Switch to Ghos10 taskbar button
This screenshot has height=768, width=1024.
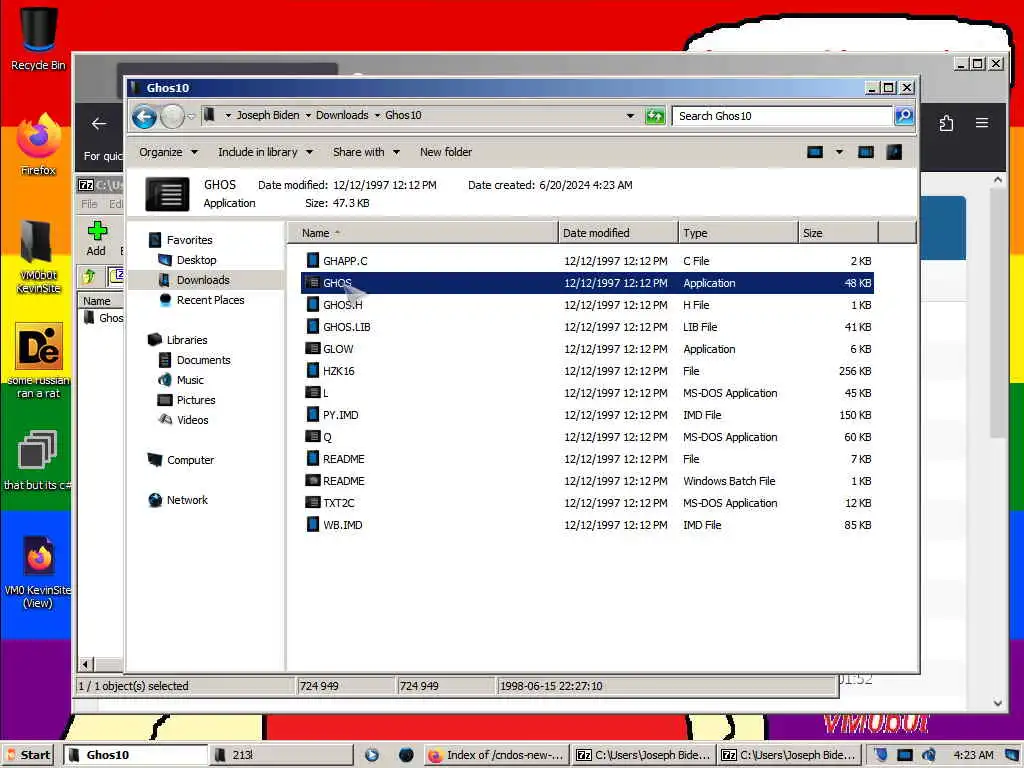point(135,755)
